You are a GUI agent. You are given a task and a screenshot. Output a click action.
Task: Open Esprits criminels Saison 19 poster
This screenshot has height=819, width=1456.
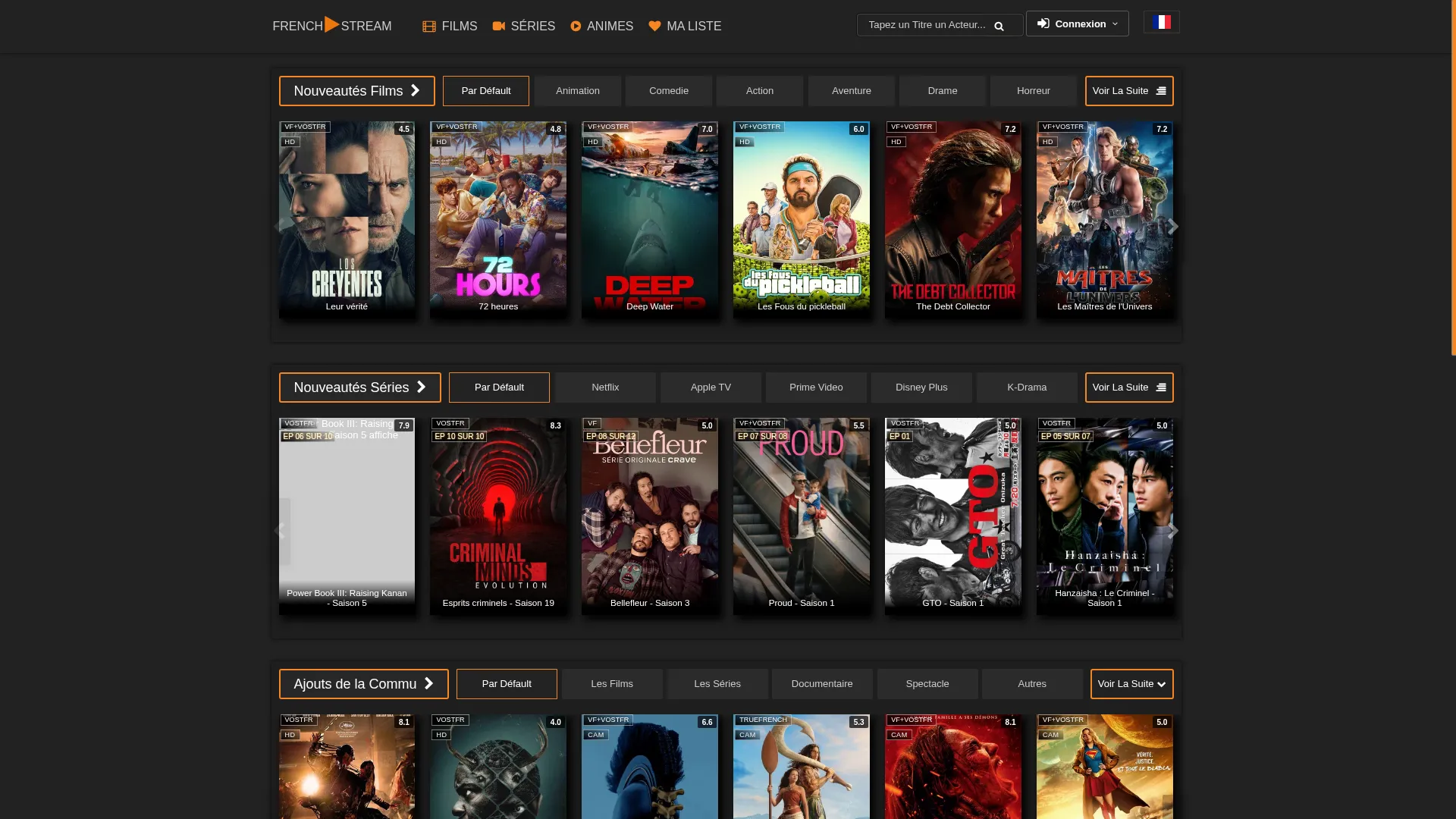pos(498,516)
